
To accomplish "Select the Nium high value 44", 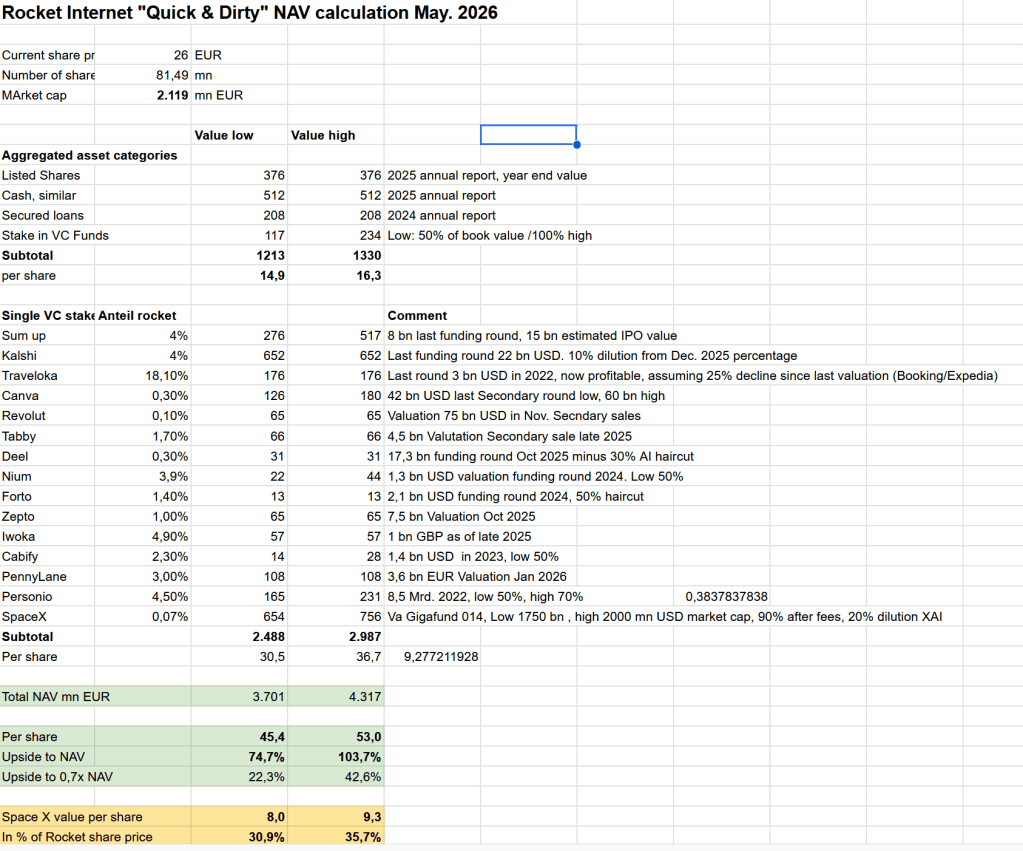I will coord(374,476).
